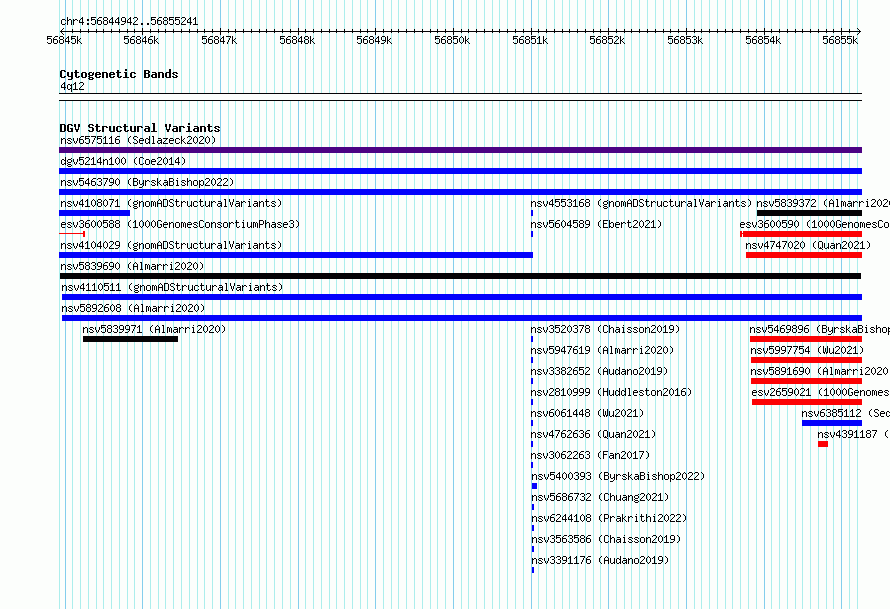Click nsv5839690 (Almarri2020) label

(132, 266)
